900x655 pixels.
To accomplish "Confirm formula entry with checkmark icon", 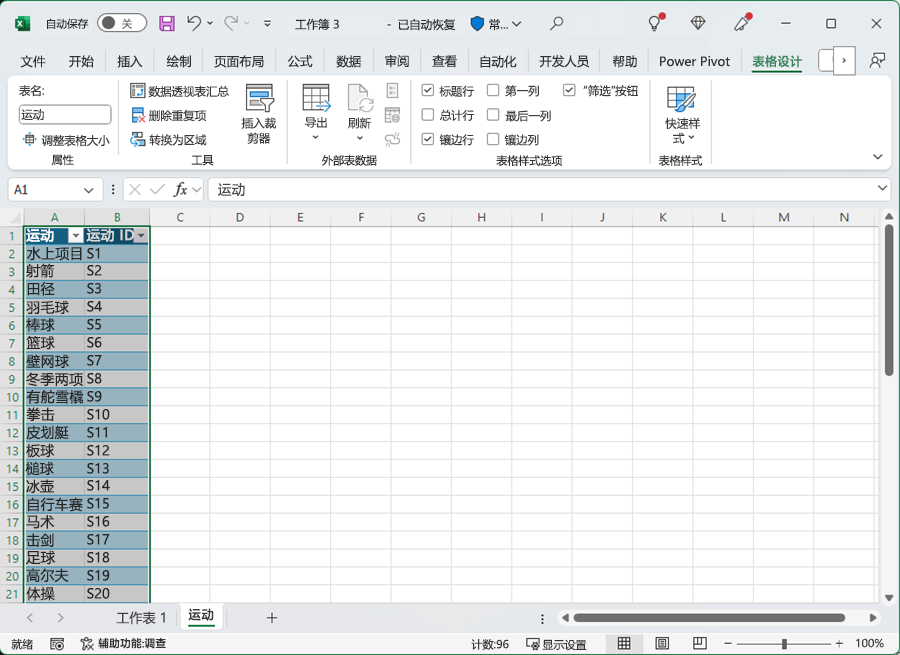I will pos(157,189).
